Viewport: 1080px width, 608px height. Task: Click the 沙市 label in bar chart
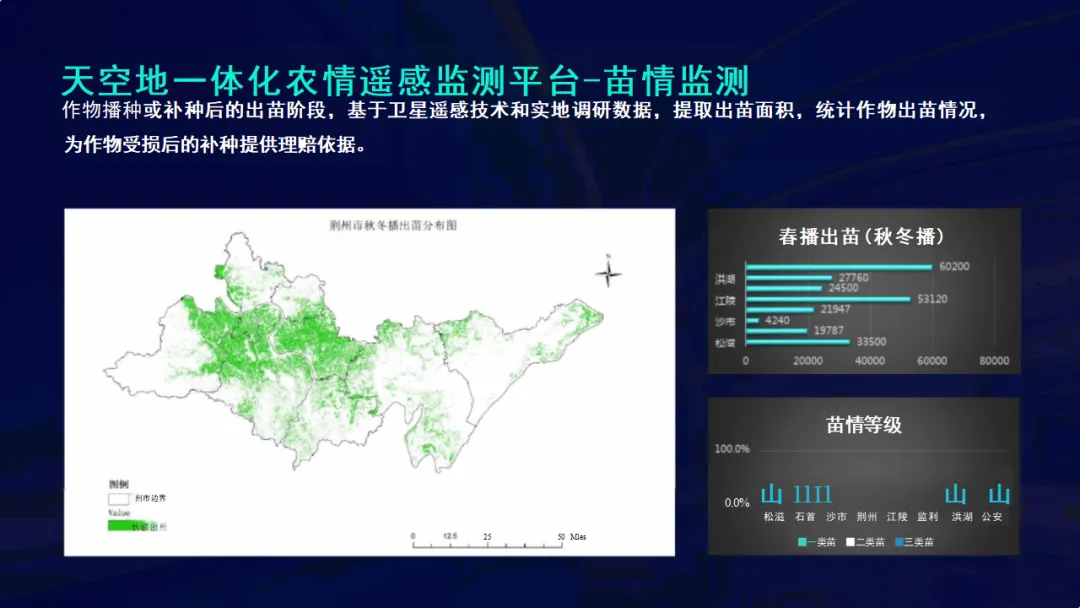[725, 322]
